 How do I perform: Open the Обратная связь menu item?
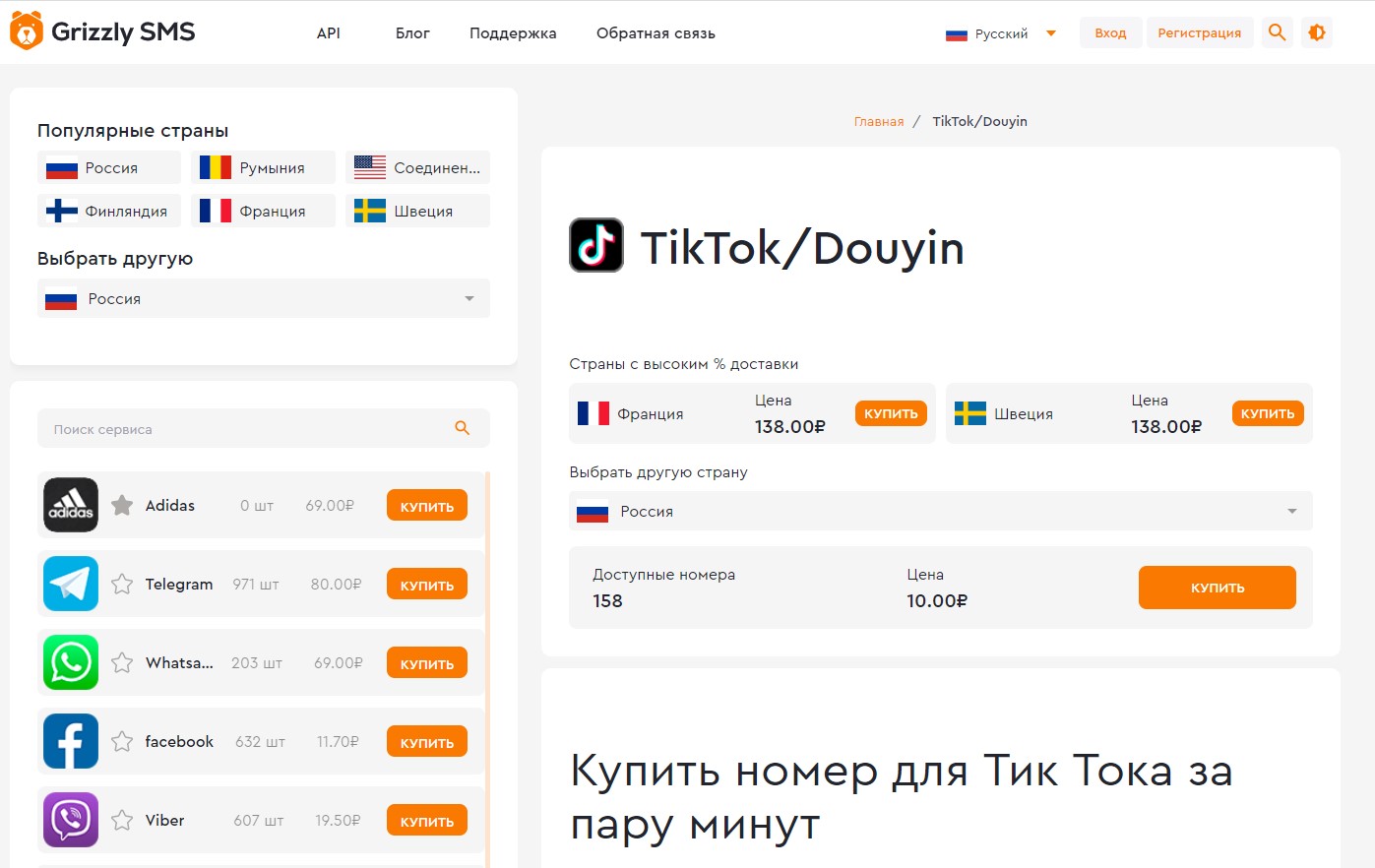click(x=656, y=33)
